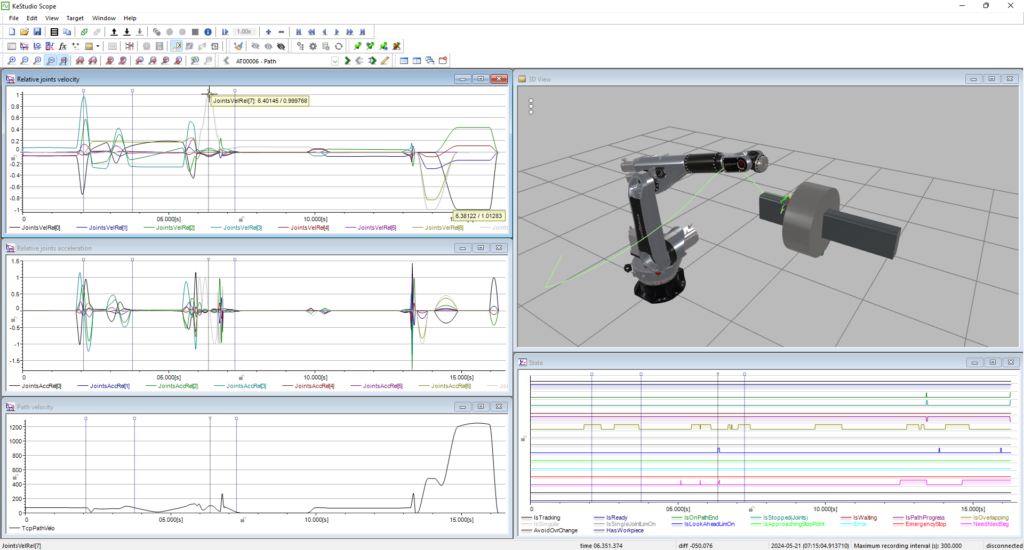Click the cascade windows icon
This screenshot has width=1024, height=550.
click(430, 61)
